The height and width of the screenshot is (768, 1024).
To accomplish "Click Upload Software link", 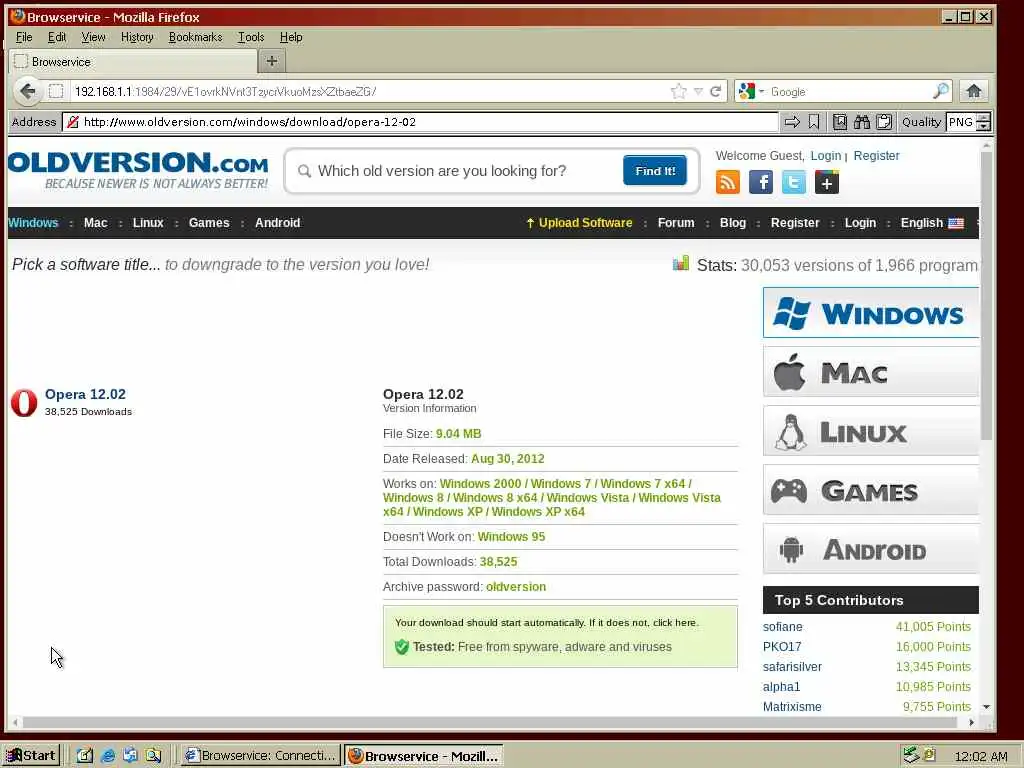I will (579, 223).
